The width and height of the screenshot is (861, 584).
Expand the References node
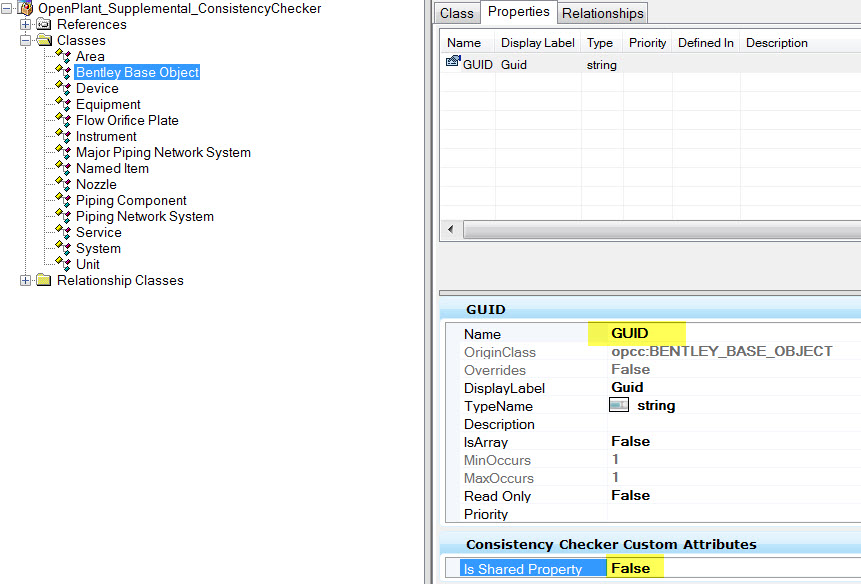click(x=25, y=24)
